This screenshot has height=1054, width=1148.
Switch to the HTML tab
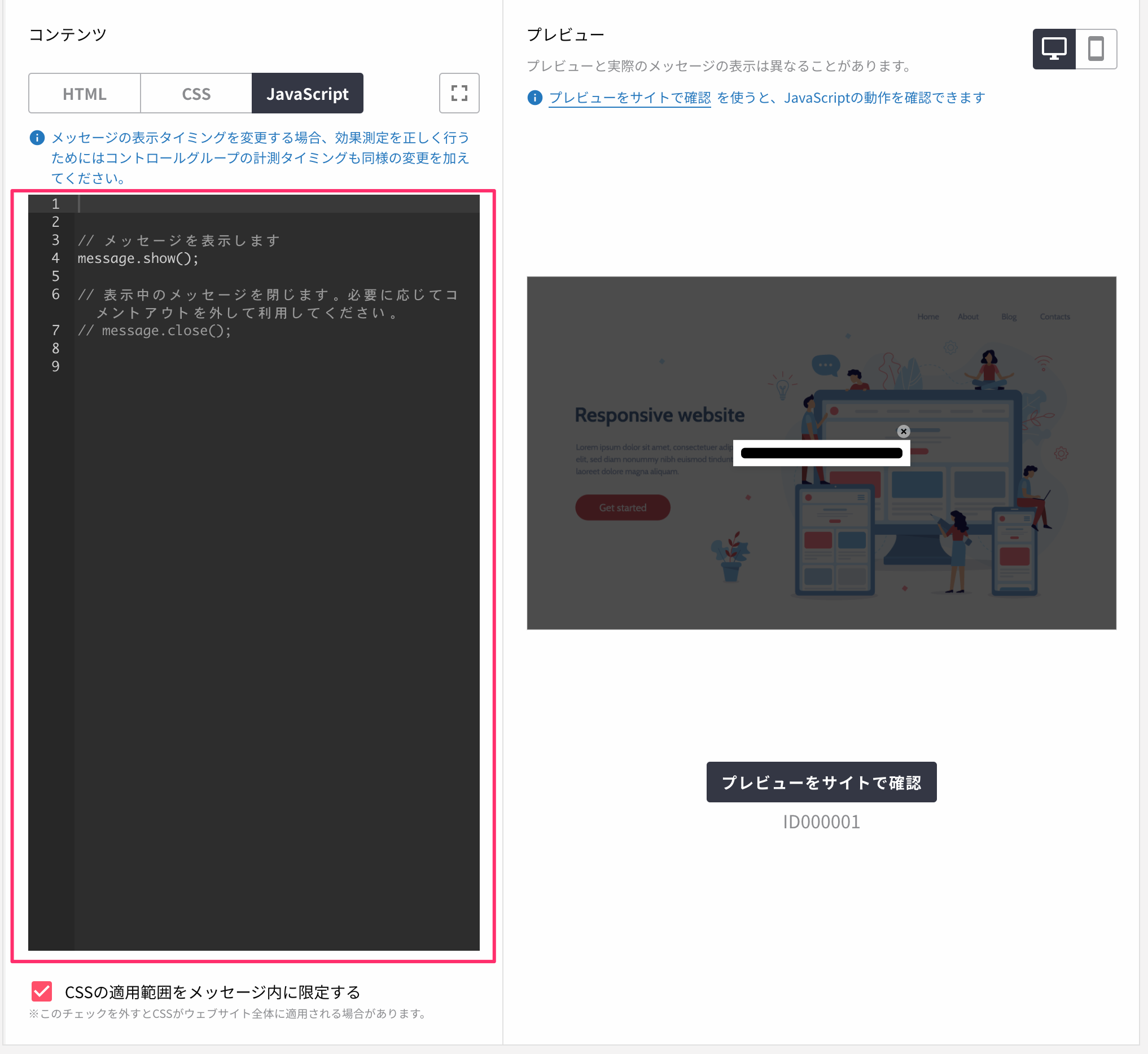pyautogui.click(x=85, y=94)
